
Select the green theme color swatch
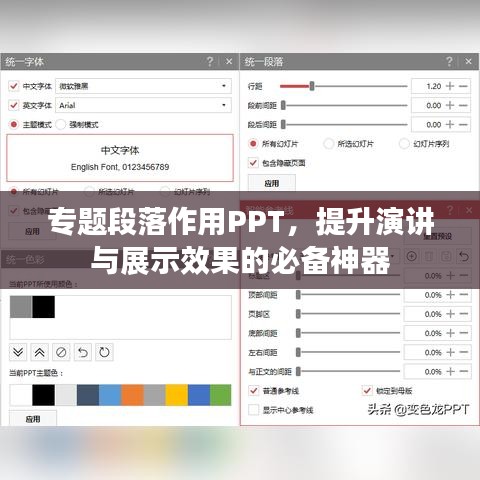(x=221, y=395)
